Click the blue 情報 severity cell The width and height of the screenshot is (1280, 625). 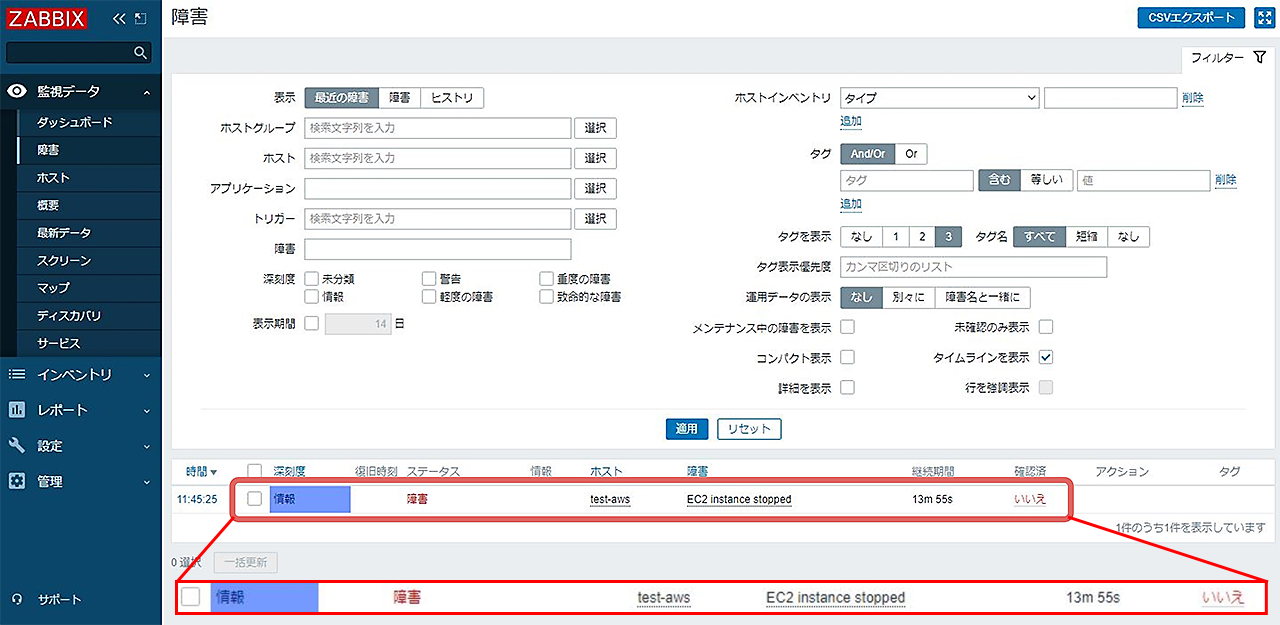310,499
